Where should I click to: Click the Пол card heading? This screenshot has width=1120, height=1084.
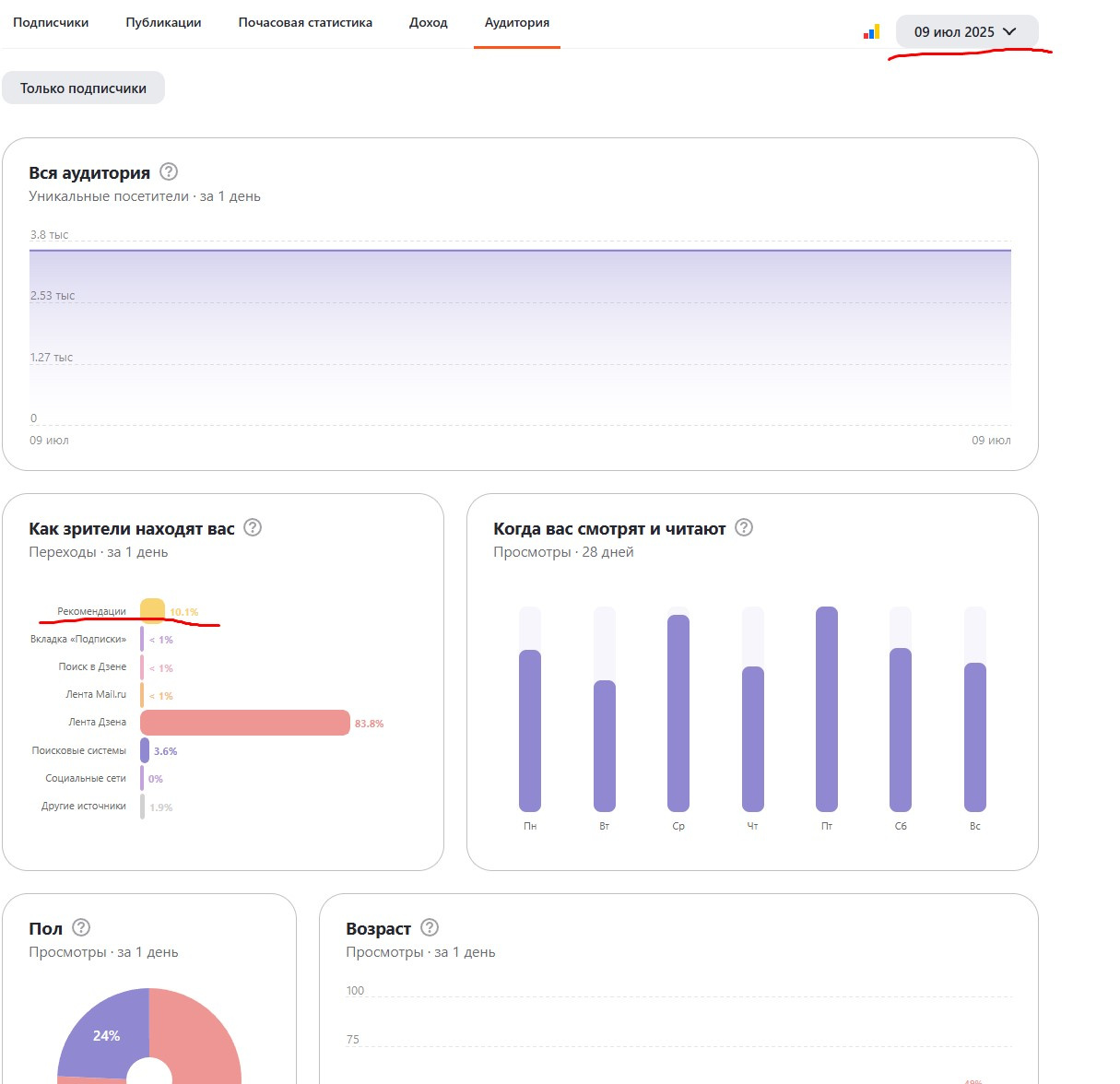(46, 928)
